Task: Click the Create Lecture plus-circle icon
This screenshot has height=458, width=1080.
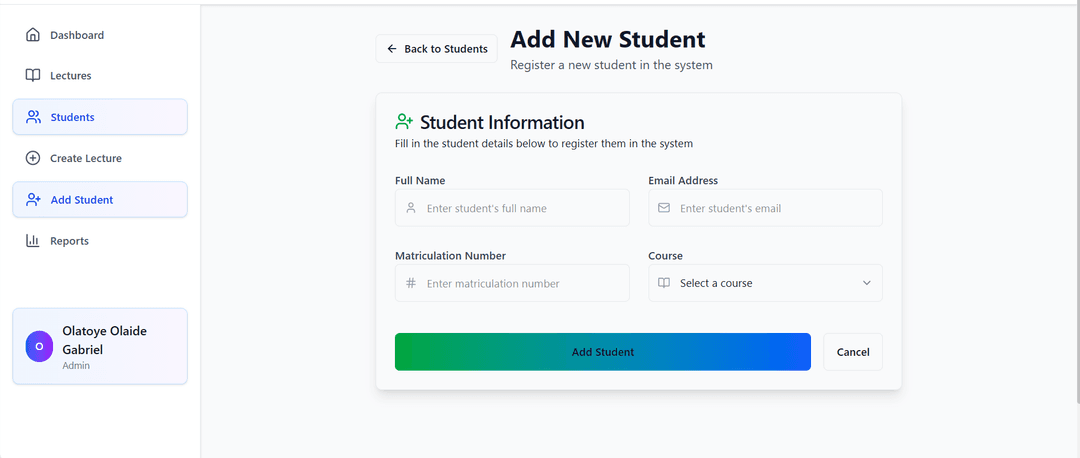Action: click(33, 158)
